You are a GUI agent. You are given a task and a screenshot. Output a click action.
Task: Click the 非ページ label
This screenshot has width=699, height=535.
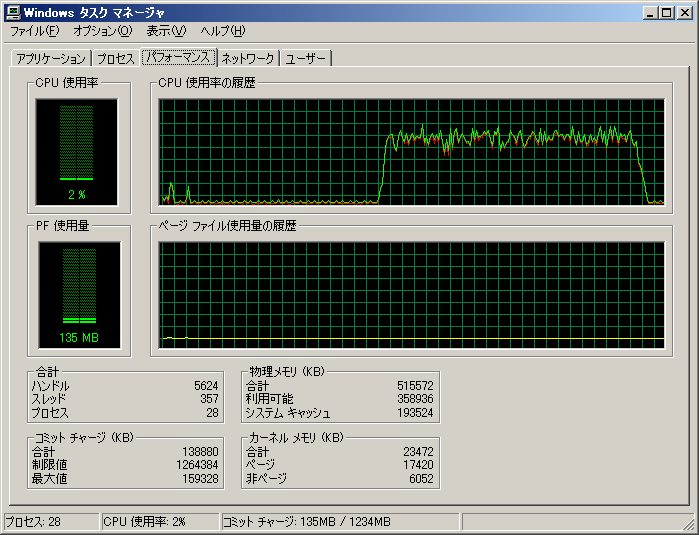click(266, 479)
